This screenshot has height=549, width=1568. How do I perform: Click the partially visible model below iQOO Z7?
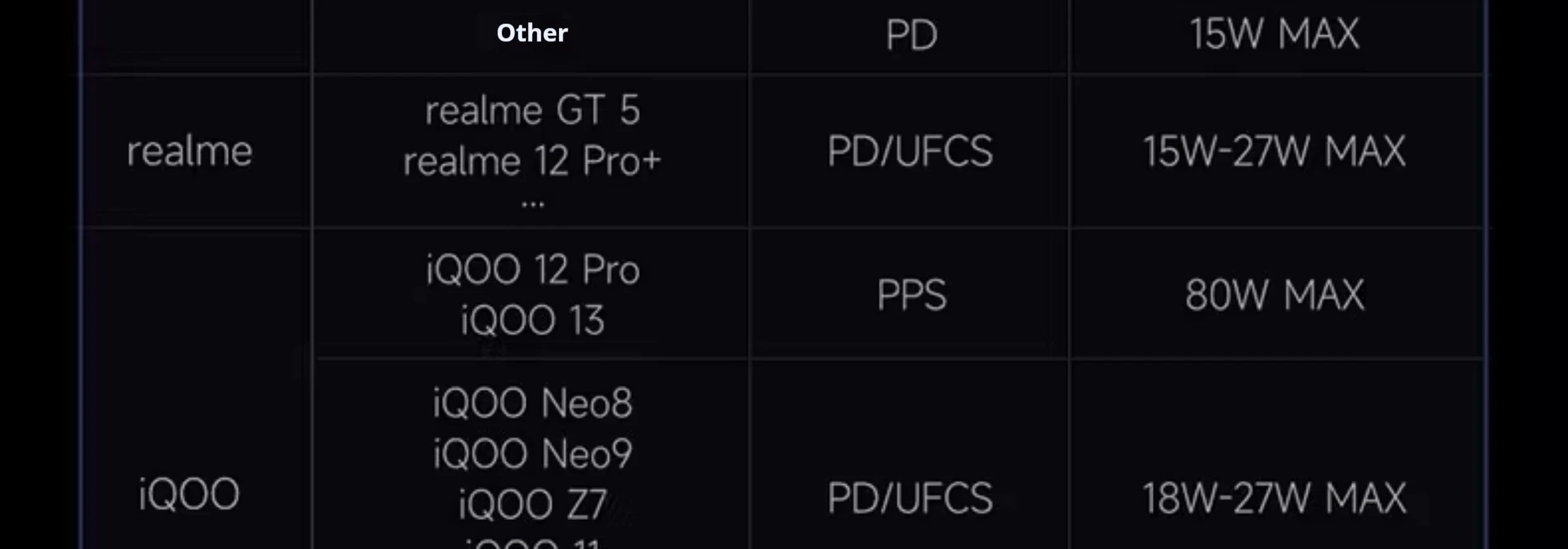point(532,543)
